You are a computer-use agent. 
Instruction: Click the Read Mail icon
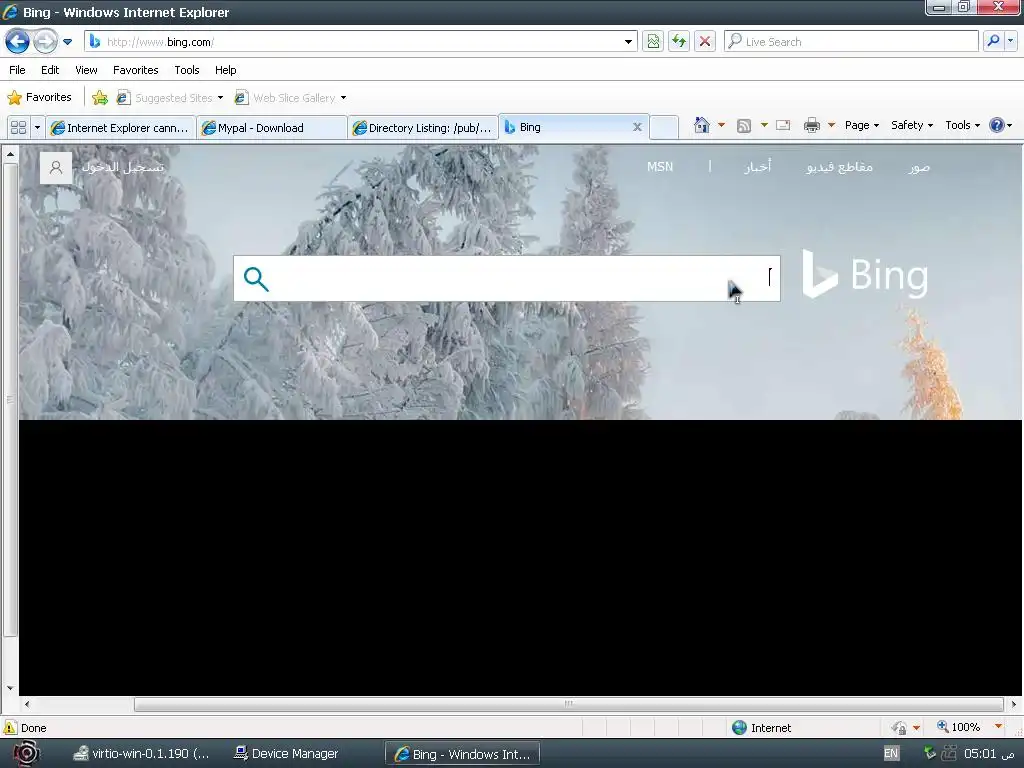(783, 125)
